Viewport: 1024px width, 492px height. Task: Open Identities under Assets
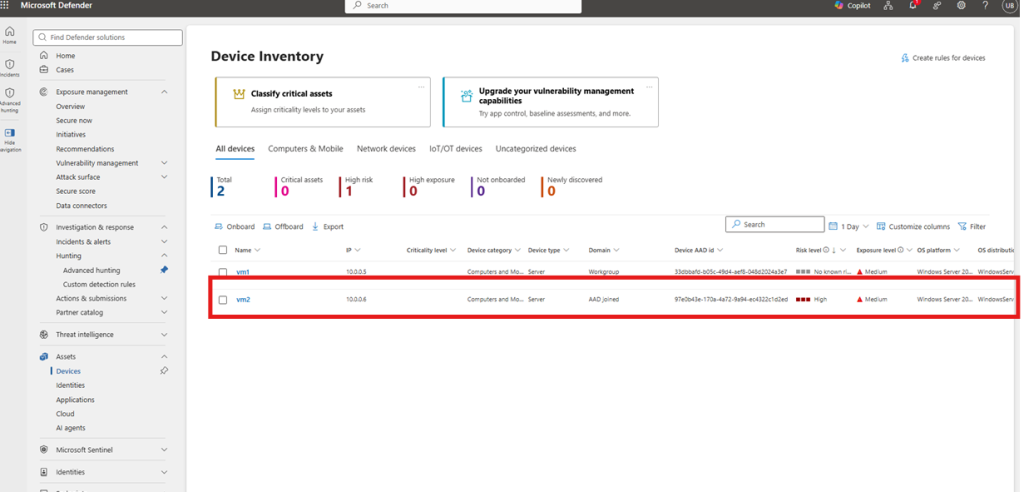[71, 385]
